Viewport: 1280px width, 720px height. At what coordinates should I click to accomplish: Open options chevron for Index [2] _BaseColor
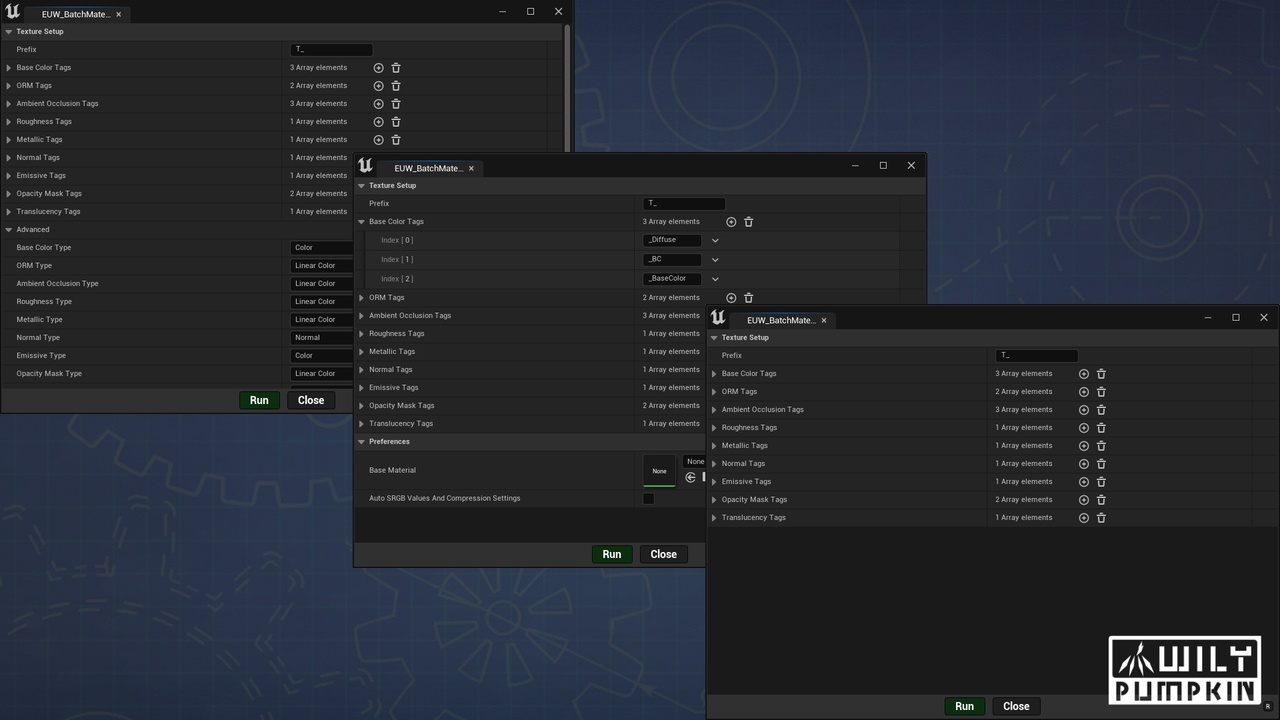point(715,279)
